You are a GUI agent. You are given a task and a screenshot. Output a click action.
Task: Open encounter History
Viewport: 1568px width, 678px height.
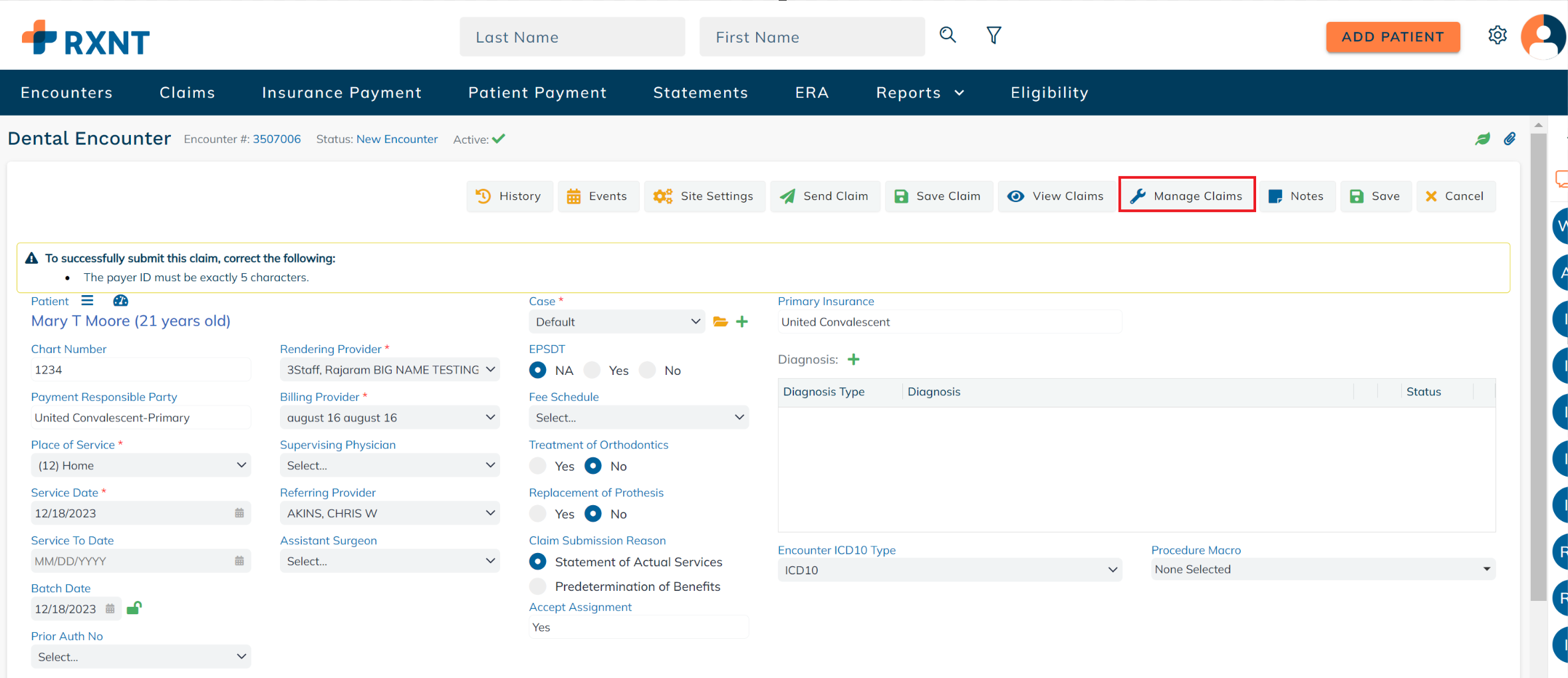pos(509,196)
